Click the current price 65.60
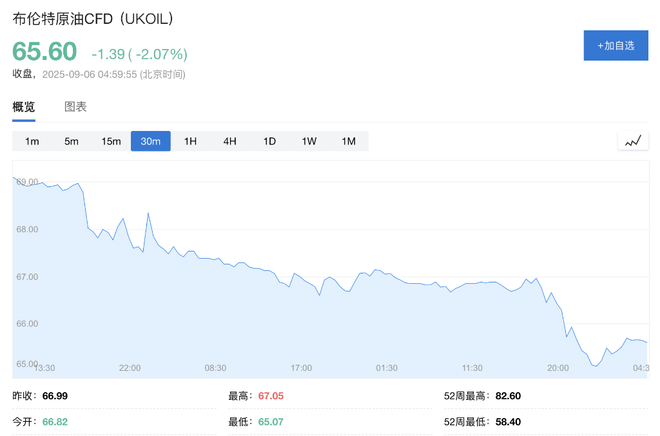 point(44,52)
